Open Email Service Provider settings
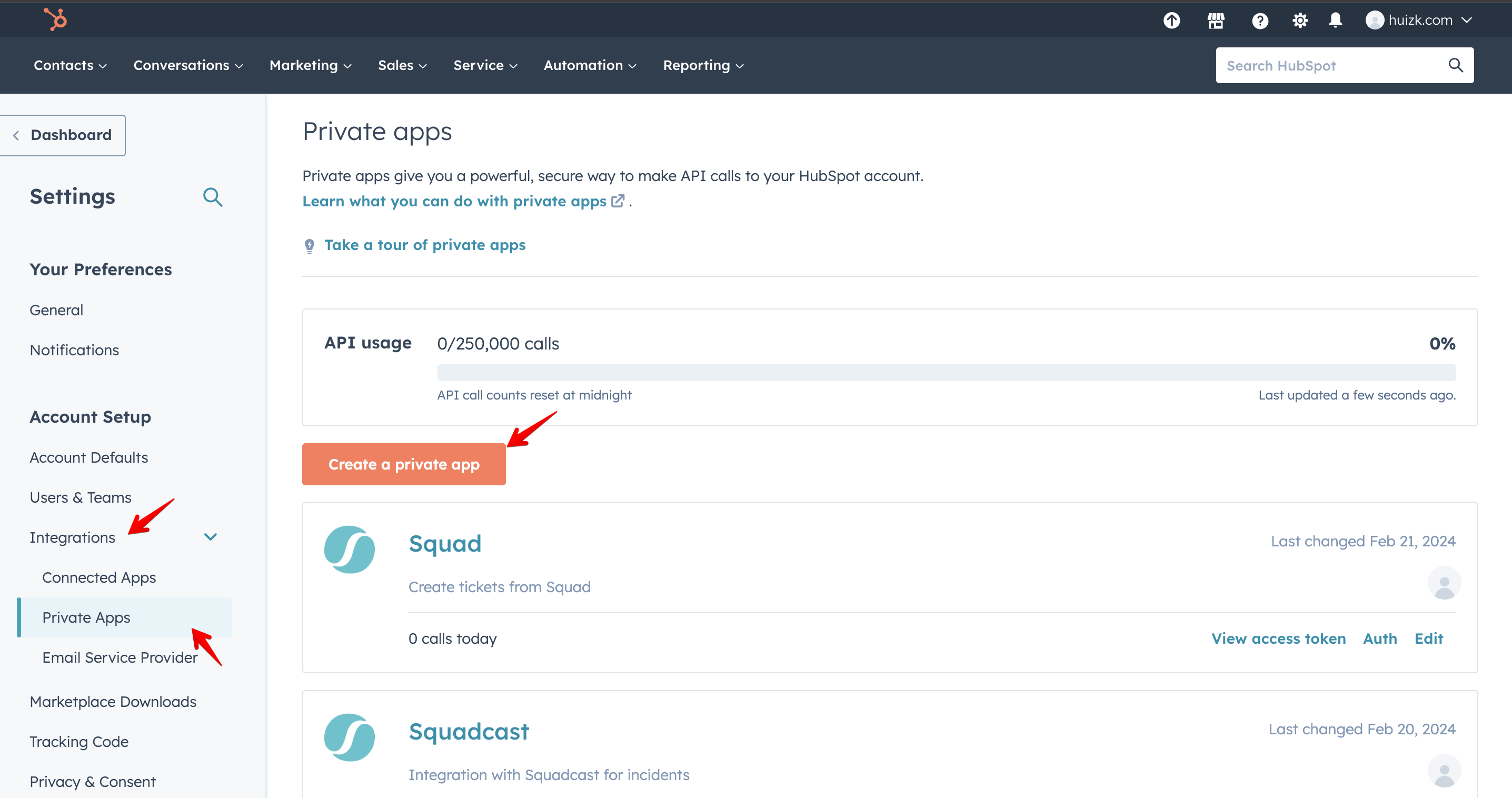Screen dimensions: 1512x798 click(120, 657)
